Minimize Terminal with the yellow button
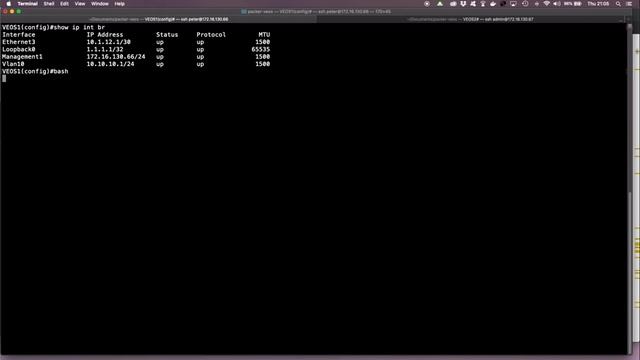The width and height of the screenshot is (640, 360). (x=12, y=11)
